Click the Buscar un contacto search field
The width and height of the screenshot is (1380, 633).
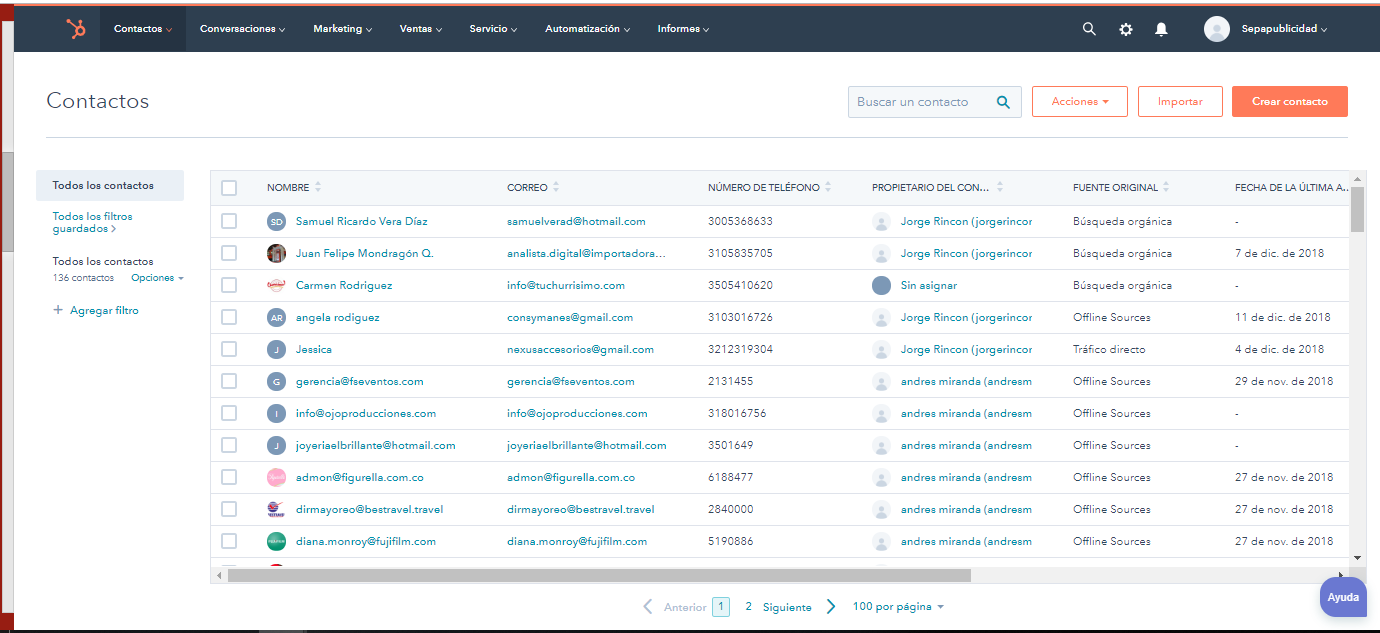(x=920, y=102)
